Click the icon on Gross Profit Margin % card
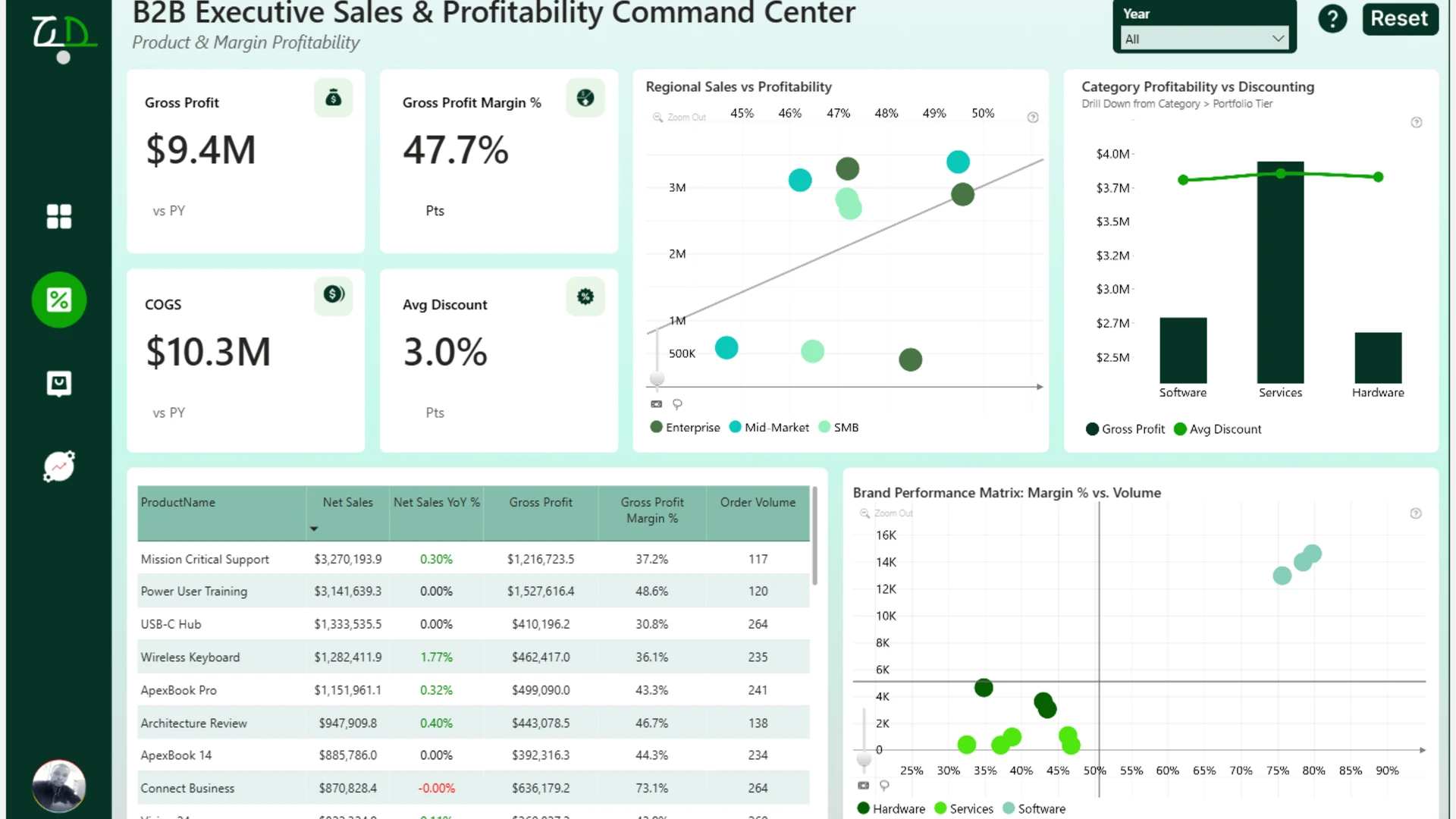Screen dimensions: 1456x819 coord(585,98)
